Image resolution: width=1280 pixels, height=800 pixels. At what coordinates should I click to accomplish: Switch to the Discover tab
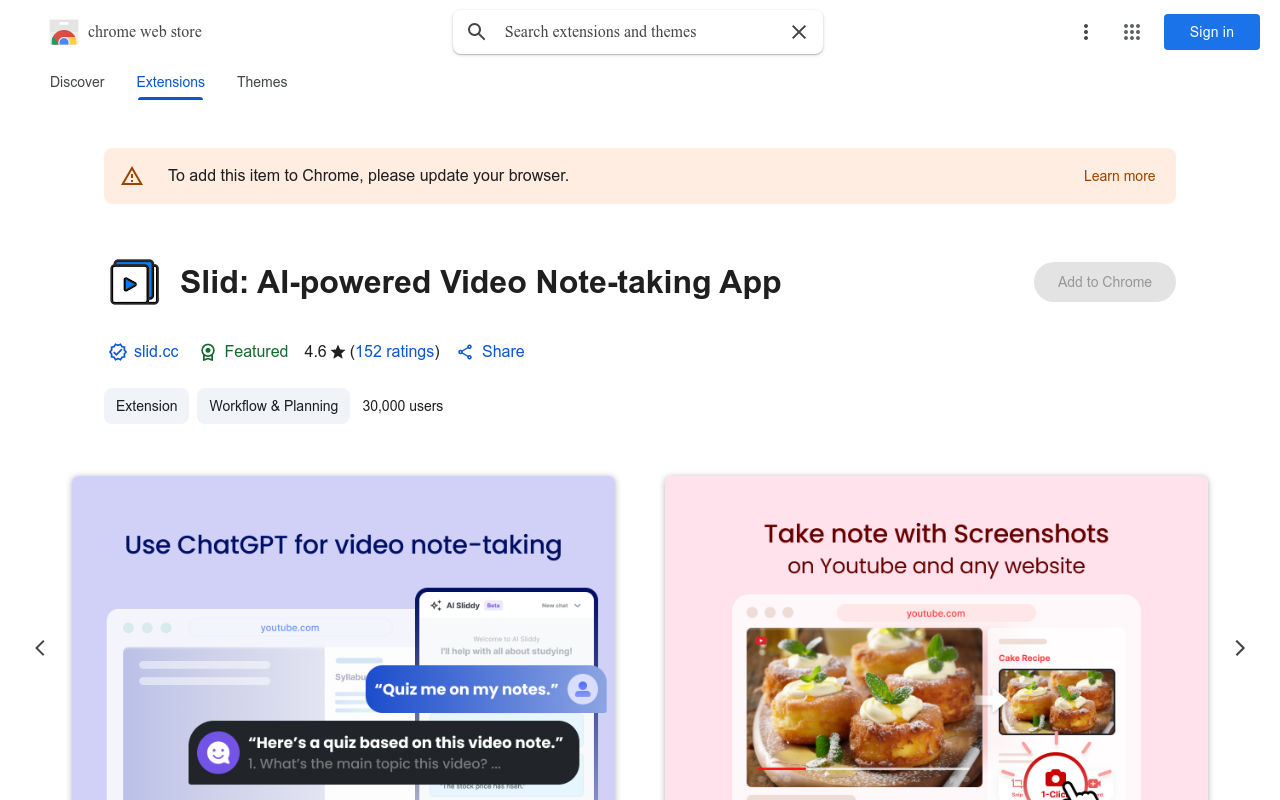[x=77, y=82]
